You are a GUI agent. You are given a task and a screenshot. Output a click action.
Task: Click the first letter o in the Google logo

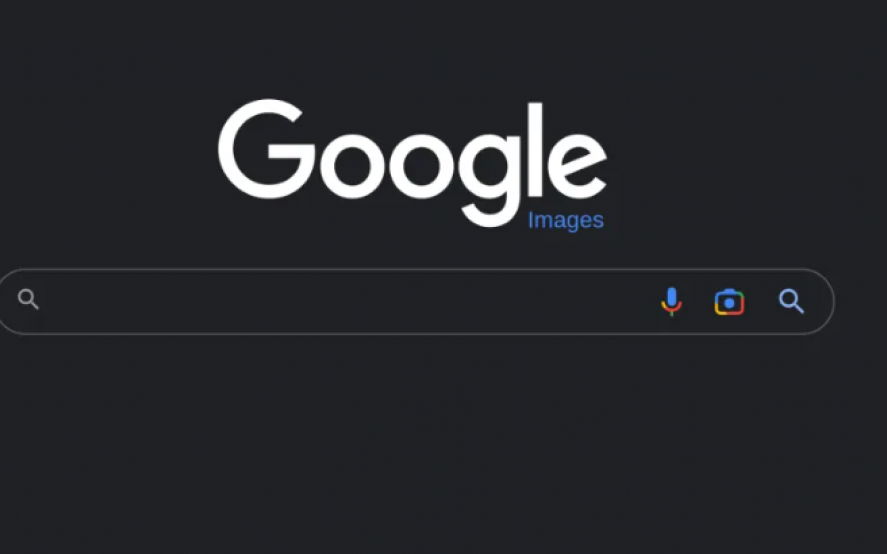[x=352, y=165]
